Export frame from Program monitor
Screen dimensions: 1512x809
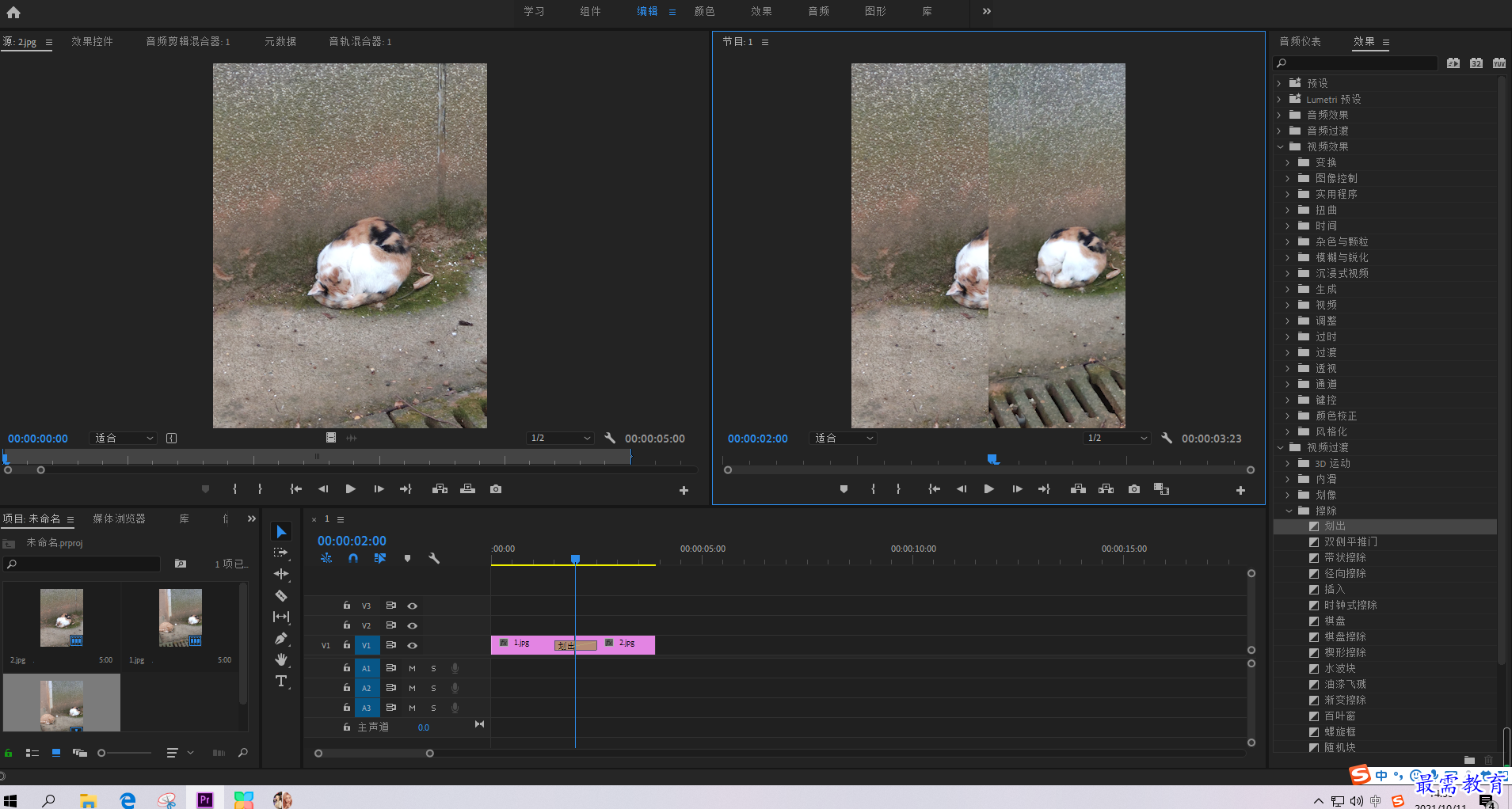[1134, 489]
